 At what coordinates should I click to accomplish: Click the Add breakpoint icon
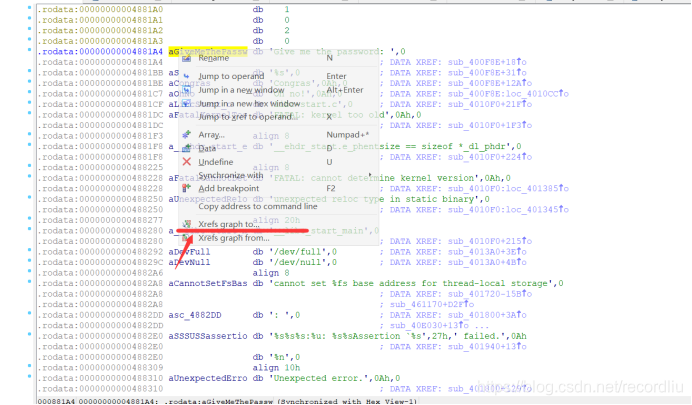[x=186, y=188]
